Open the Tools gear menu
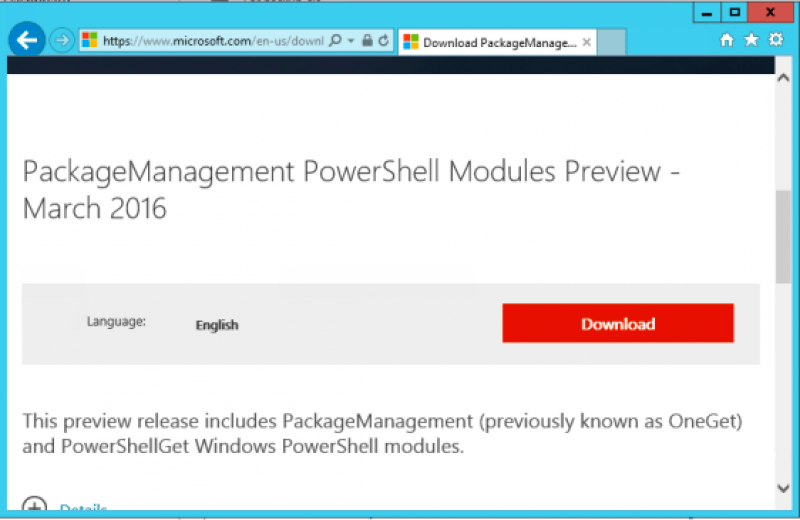Viewport: 800px width, 520px height. tap(776, 39)
